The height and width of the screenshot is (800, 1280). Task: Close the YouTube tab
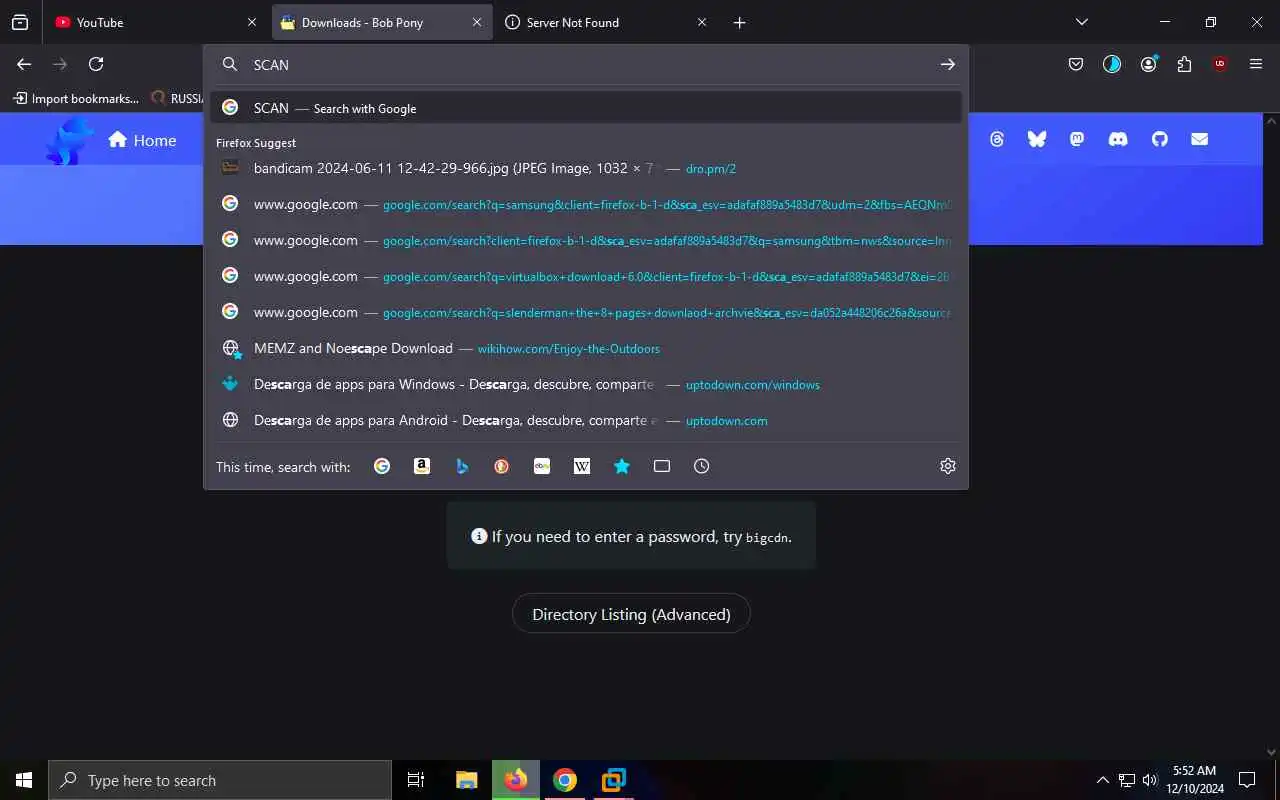(252, 22)
